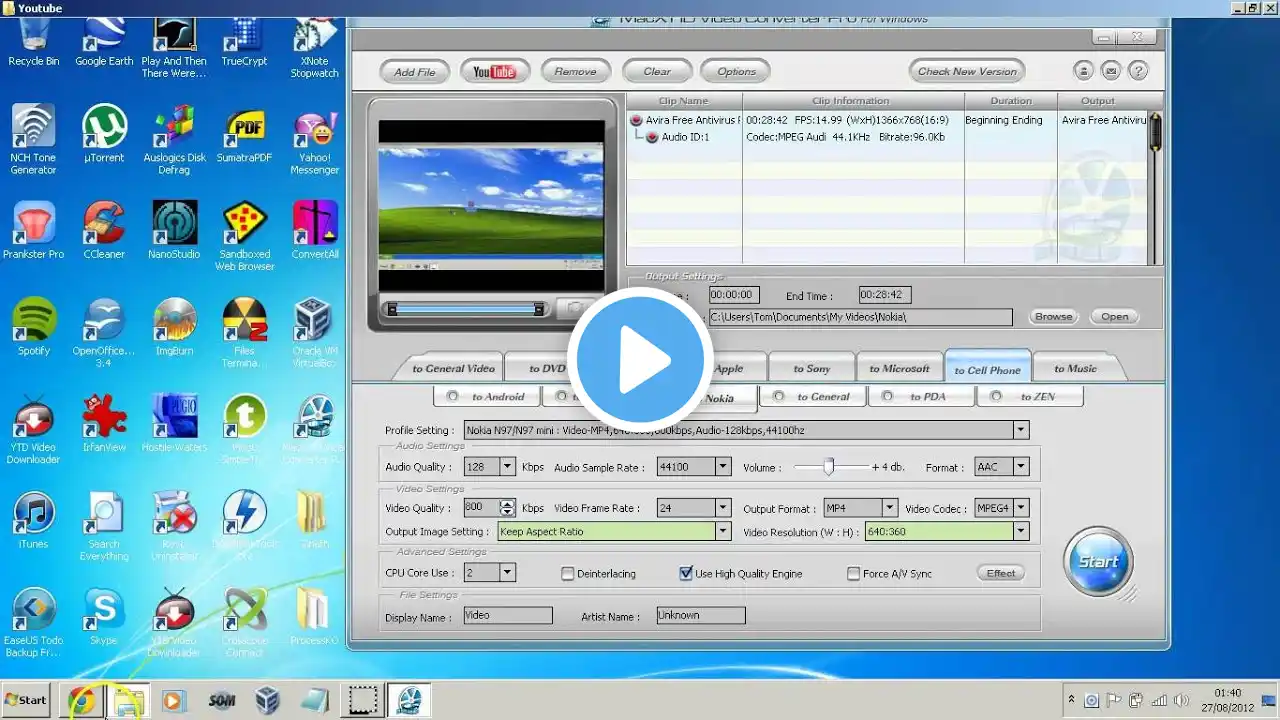Screen dimensions: 1280x720
Task: Launch Spotify from the desktop
Action: click(33, 328)
